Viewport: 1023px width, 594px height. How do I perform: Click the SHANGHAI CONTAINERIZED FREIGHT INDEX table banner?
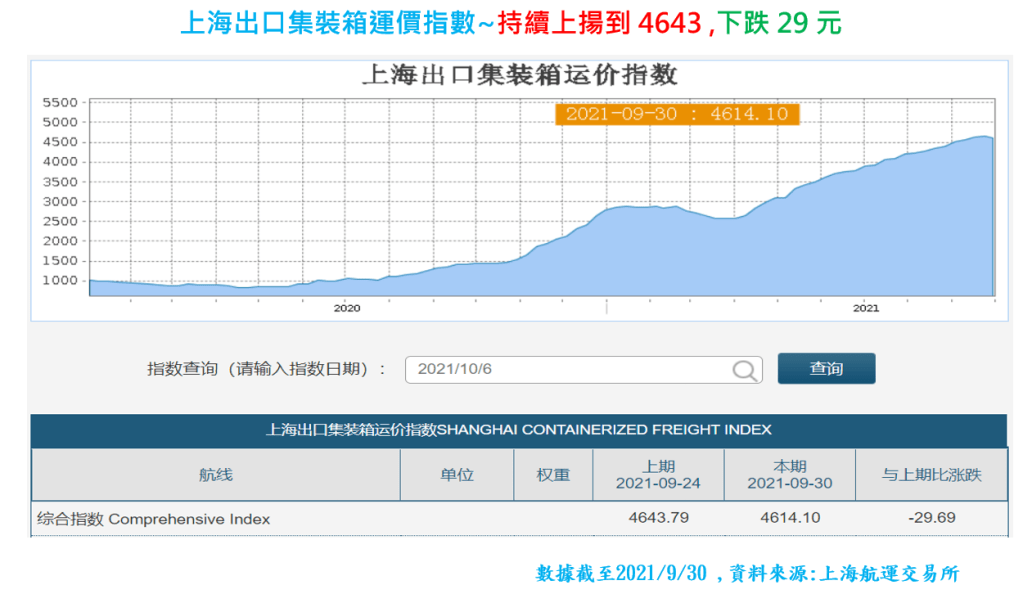[518, 430]
